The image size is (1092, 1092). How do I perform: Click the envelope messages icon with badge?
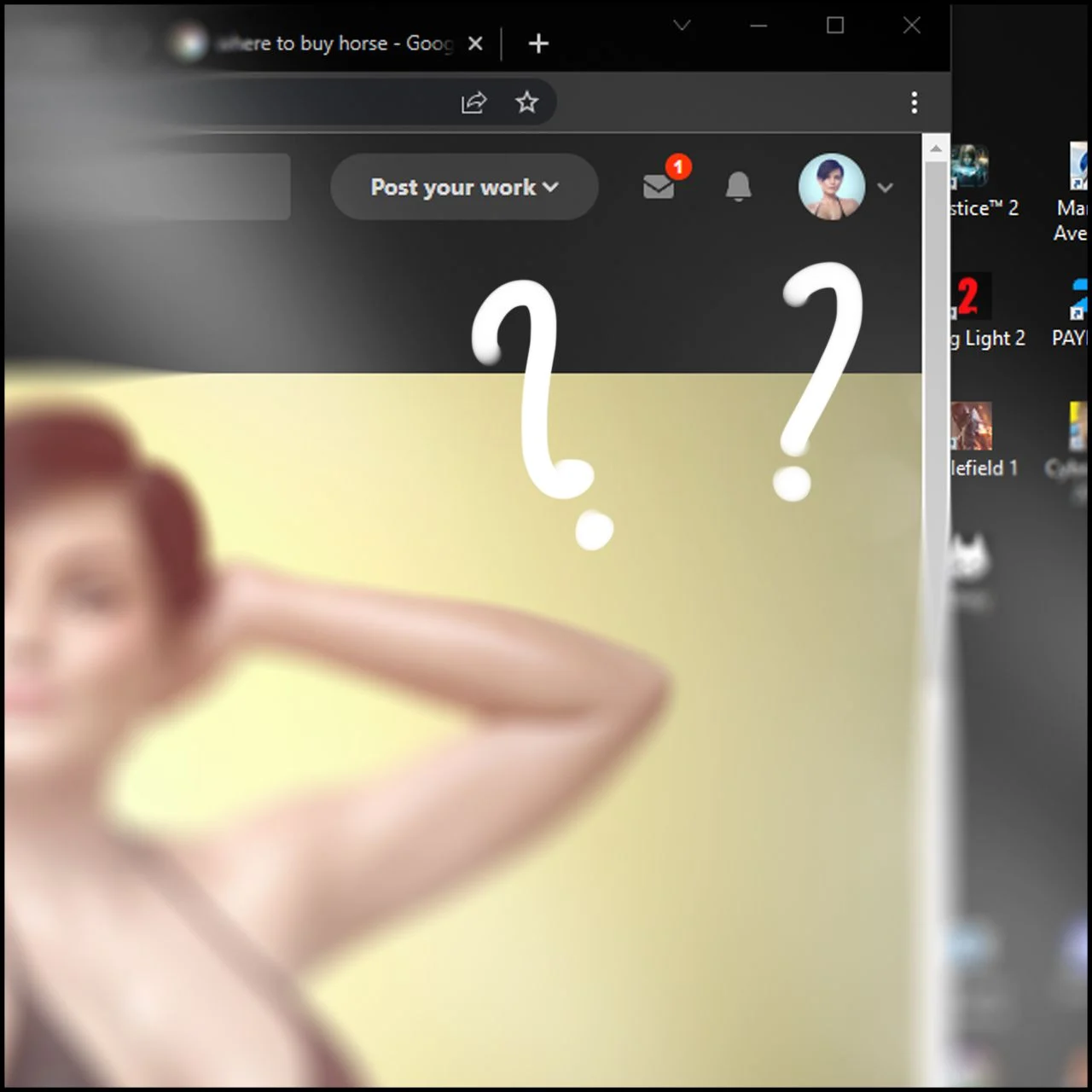(659, 185)
